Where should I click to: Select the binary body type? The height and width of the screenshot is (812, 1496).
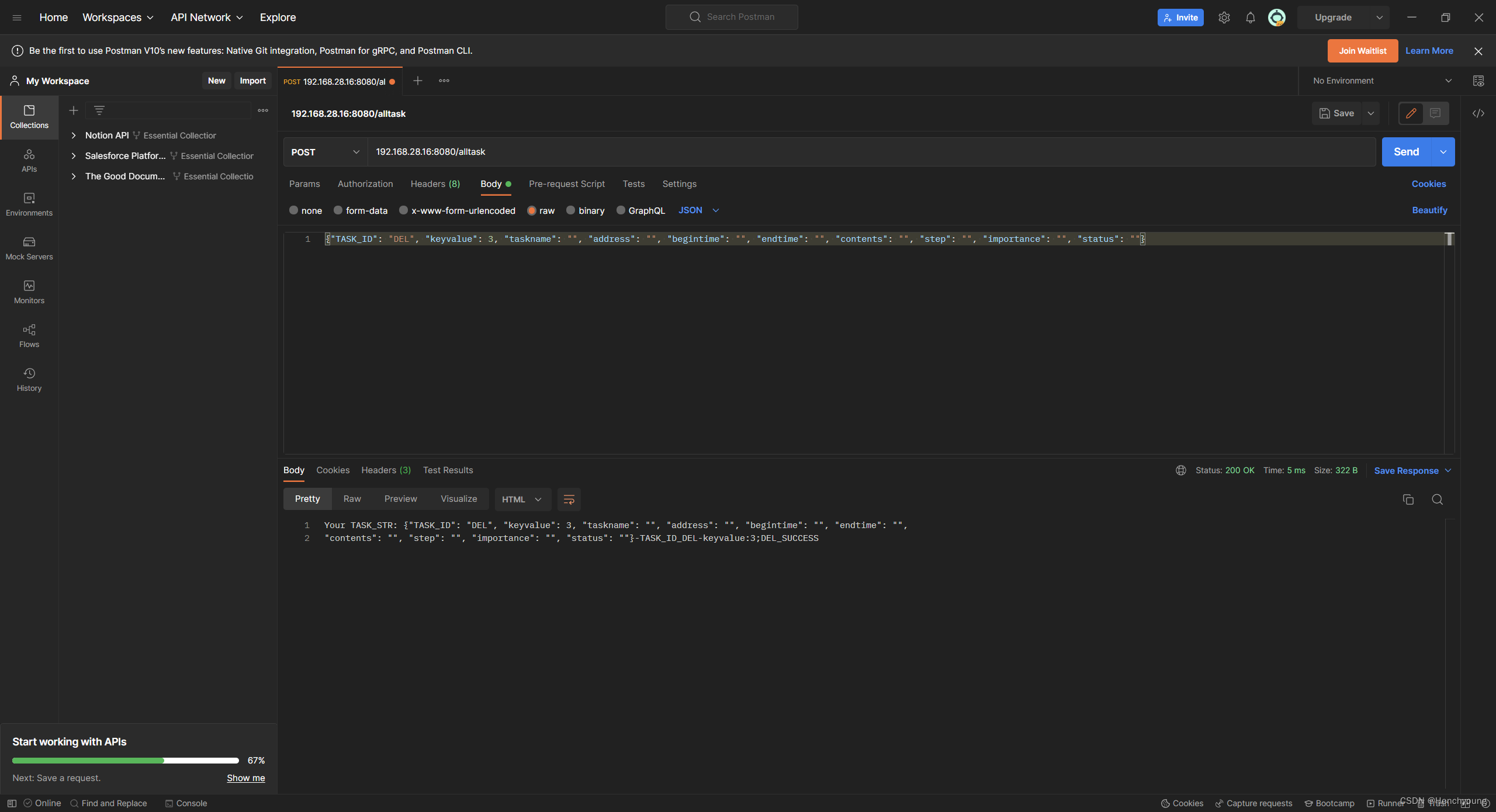pos(571,210)
